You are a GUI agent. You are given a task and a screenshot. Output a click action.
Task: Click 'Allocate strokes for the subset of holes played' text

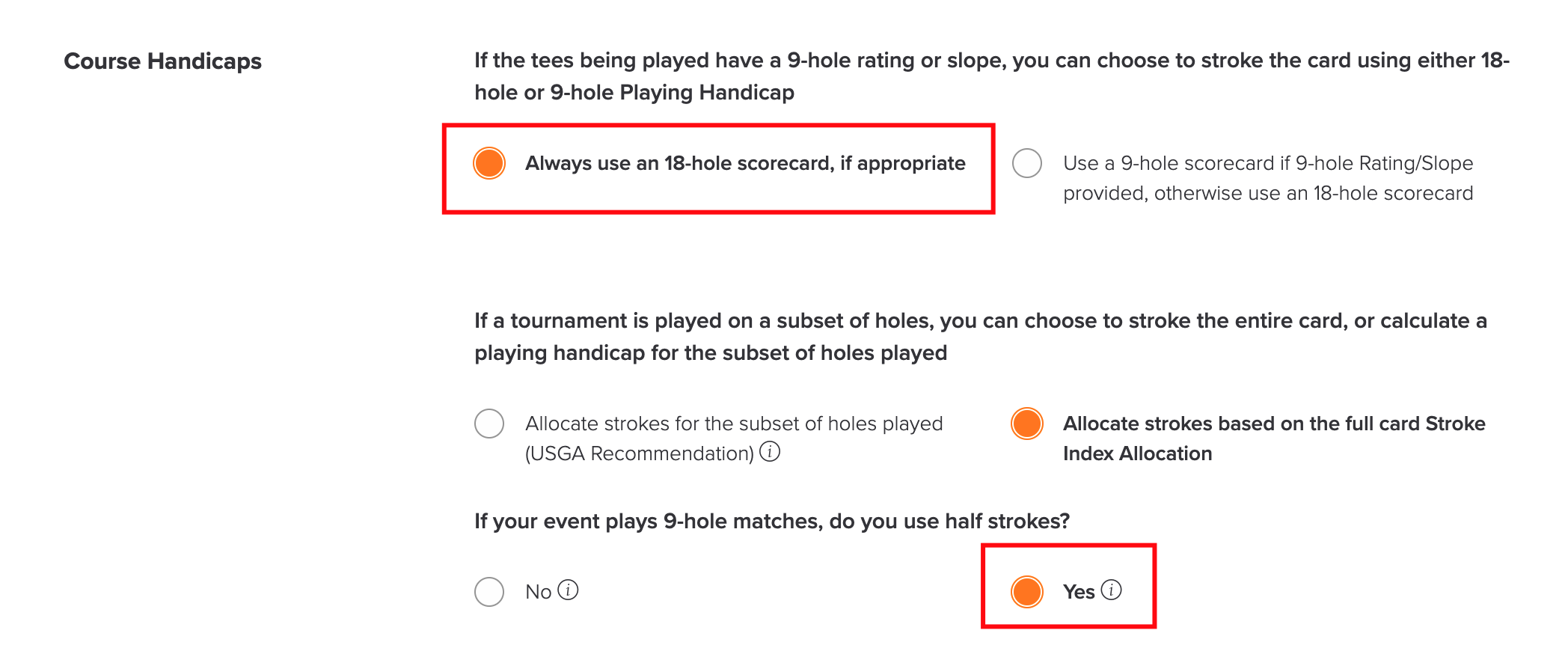[734, 424]
